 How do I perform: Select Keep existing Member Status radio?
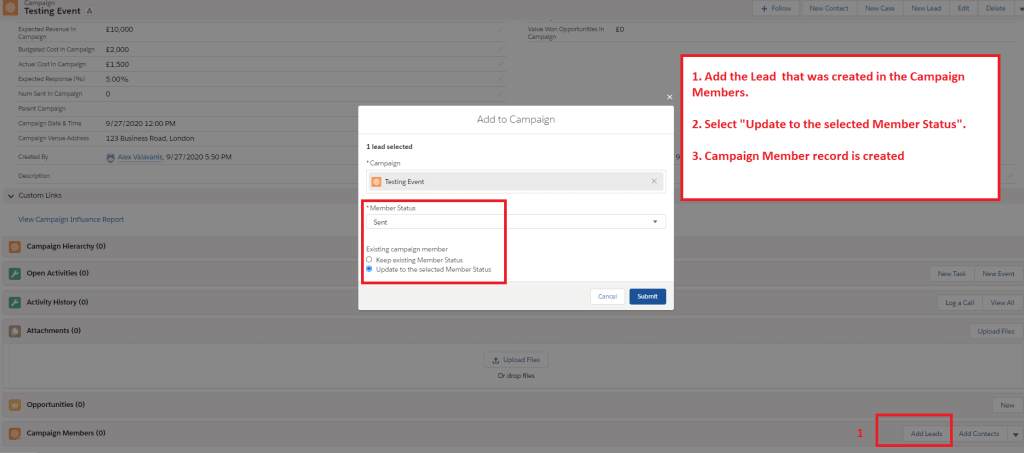(369, 259)
